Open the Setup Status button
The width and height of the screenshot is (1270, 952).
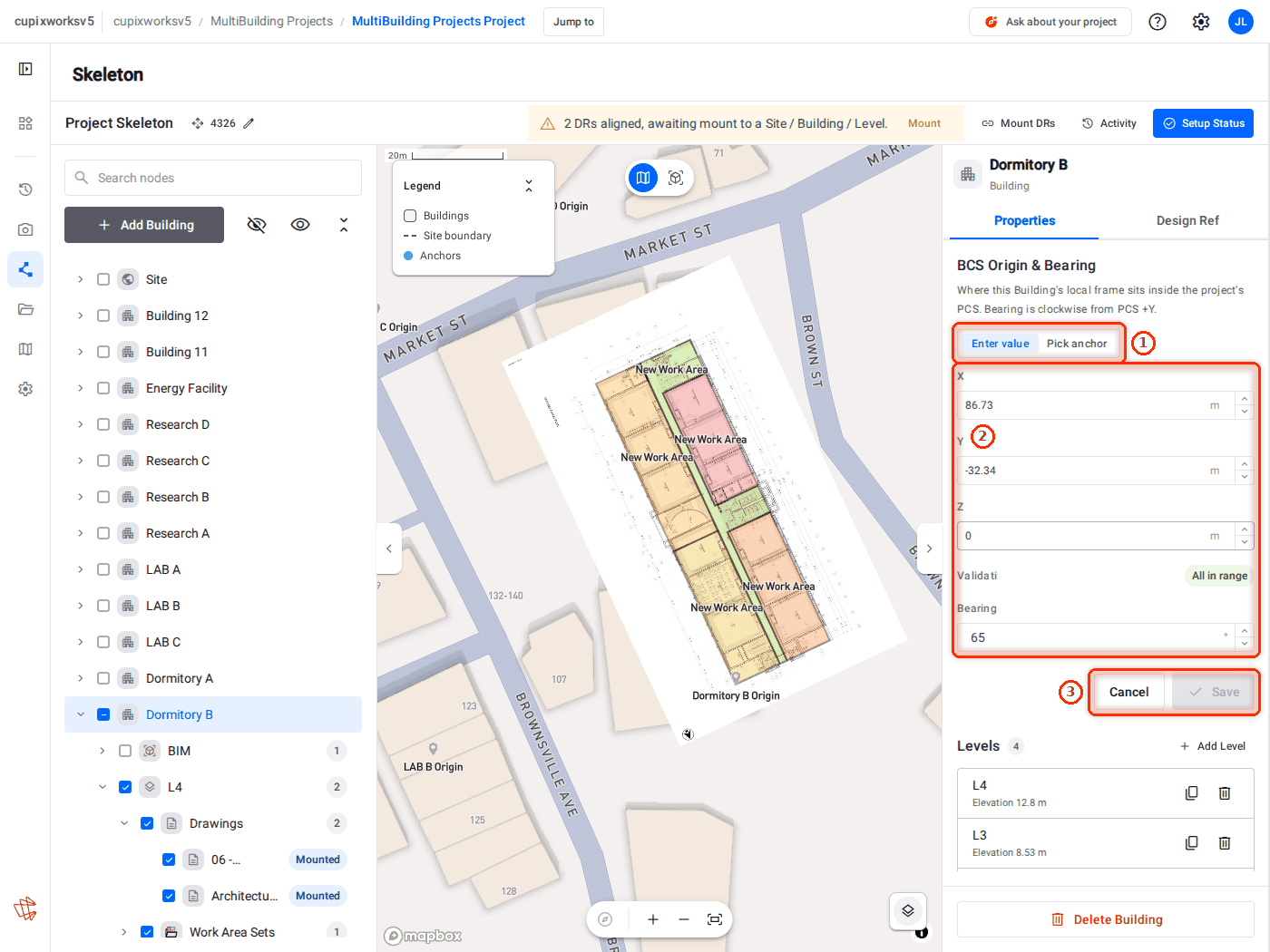click(1203, 123)
